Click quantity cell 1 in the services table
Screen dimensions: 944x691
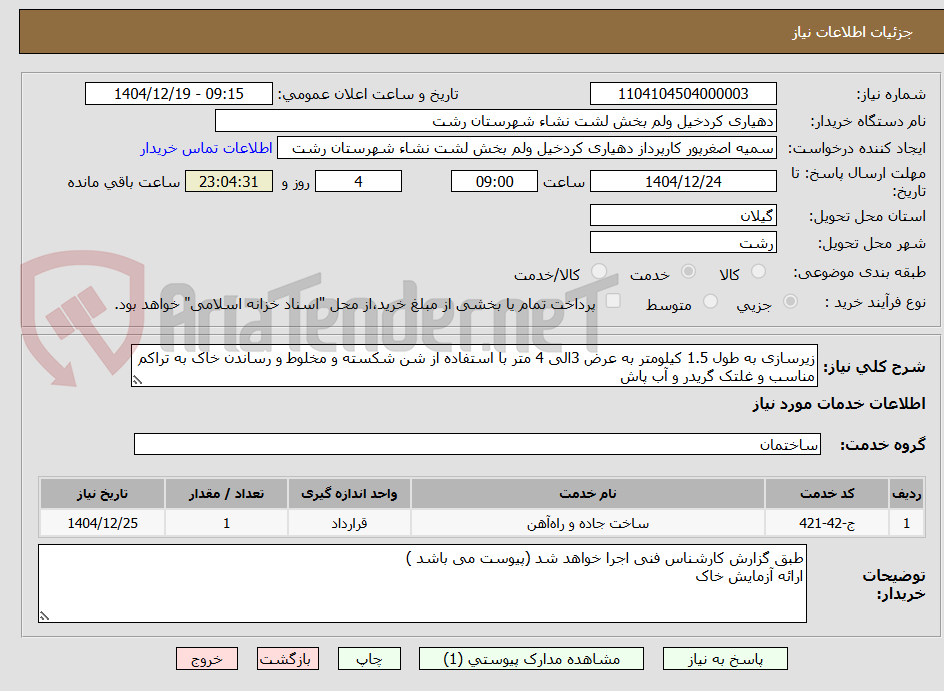click(x=226, y=523)
